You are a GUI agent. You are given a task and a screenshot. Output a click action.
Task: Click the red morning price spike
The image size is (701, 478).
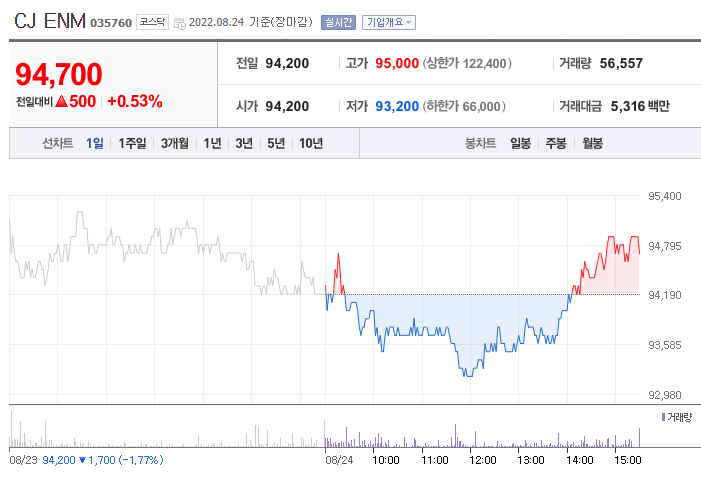click(338, 273)
